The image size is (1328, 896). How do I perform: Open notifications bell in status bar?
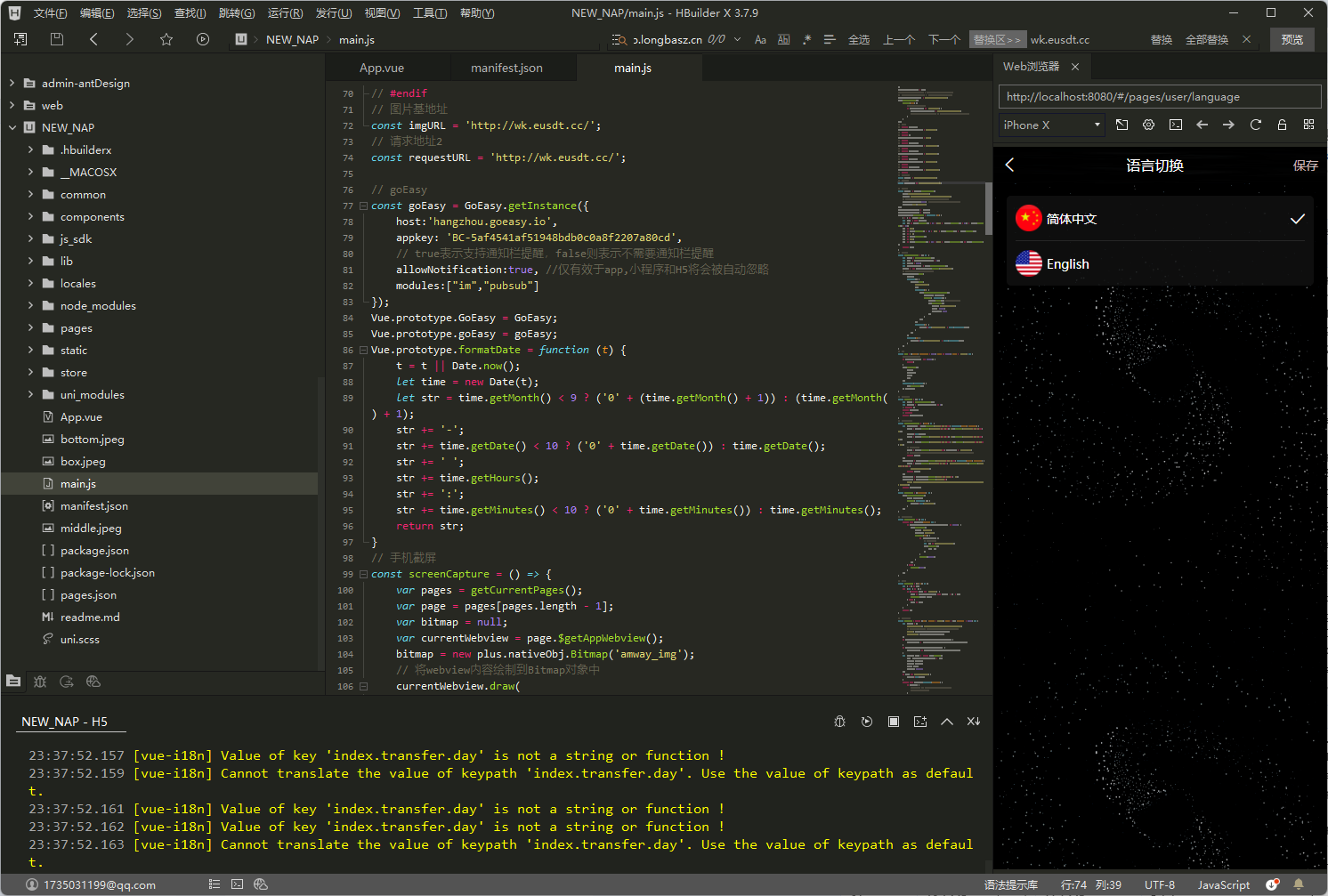[1299, 884]
